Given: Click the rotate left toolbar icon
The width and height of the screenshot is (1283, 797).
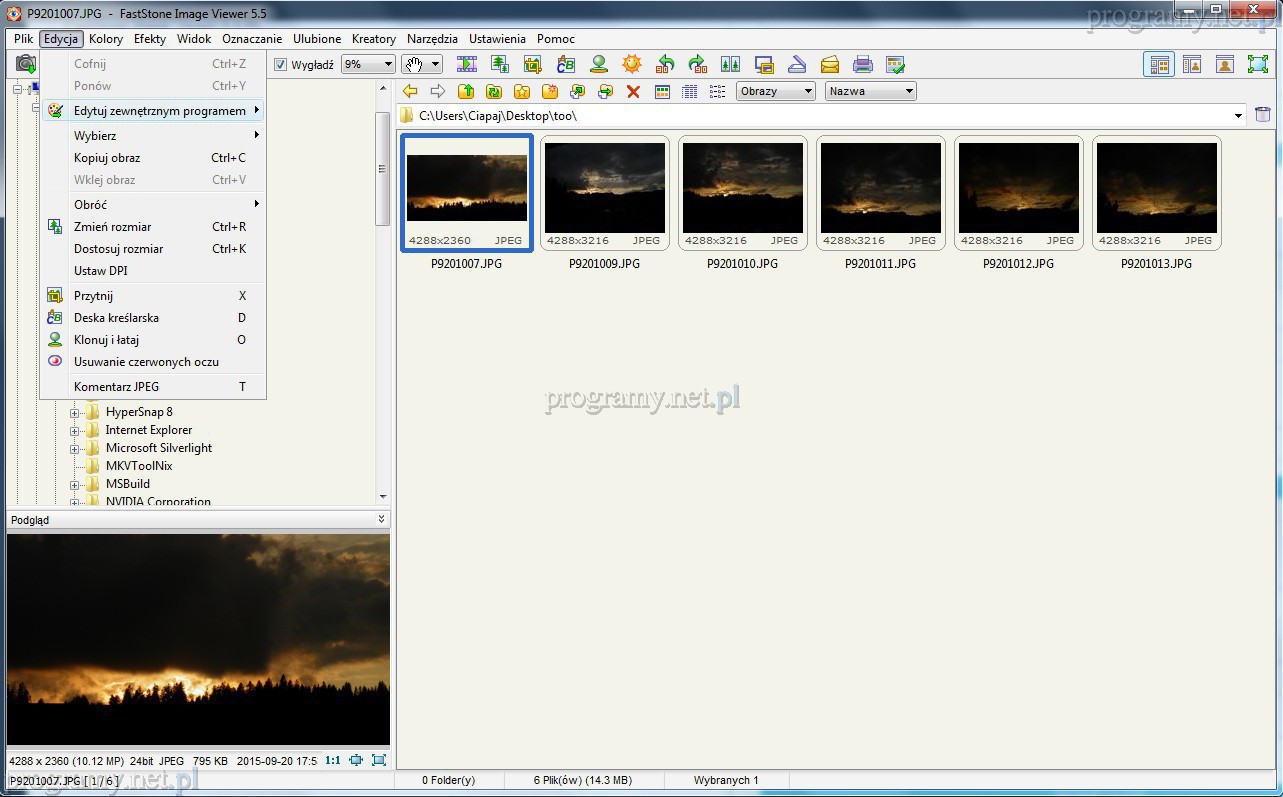Looking at the screenshot, I should click(x=665, y=65).
